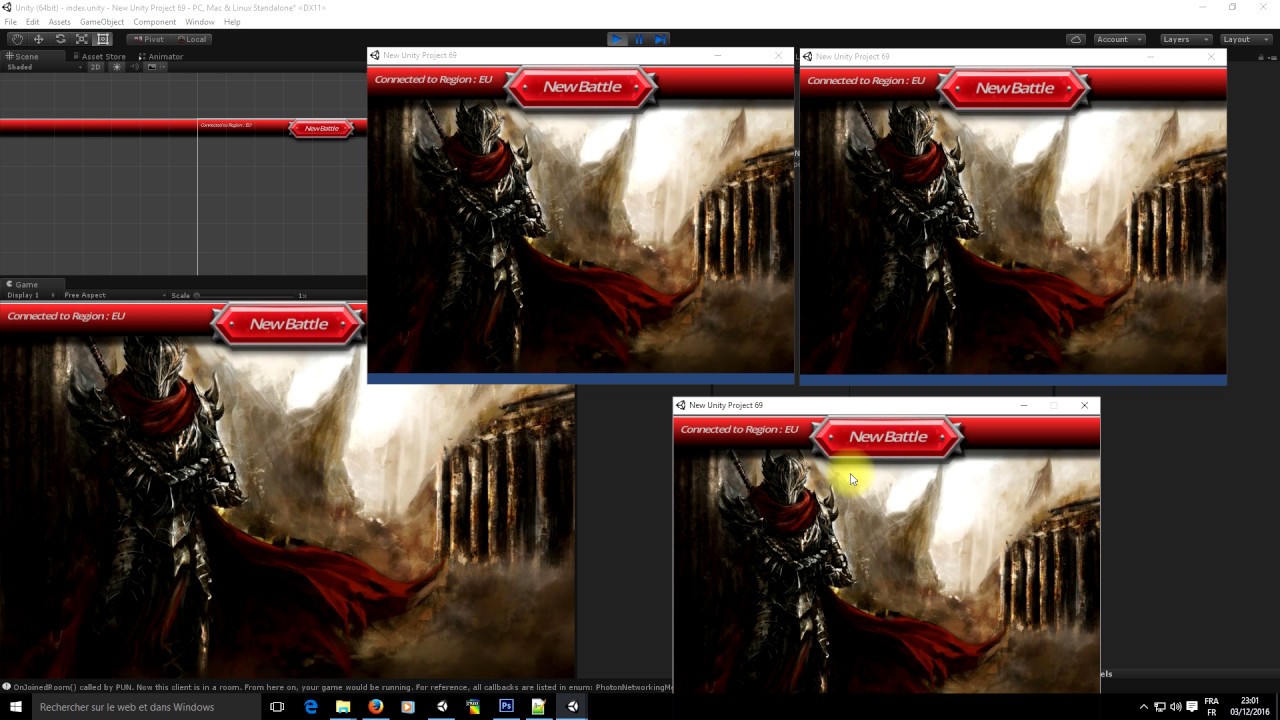Open Firefox from taskbar
The height and width of the screenshot is (720, 1280).
tap(375, 707)
